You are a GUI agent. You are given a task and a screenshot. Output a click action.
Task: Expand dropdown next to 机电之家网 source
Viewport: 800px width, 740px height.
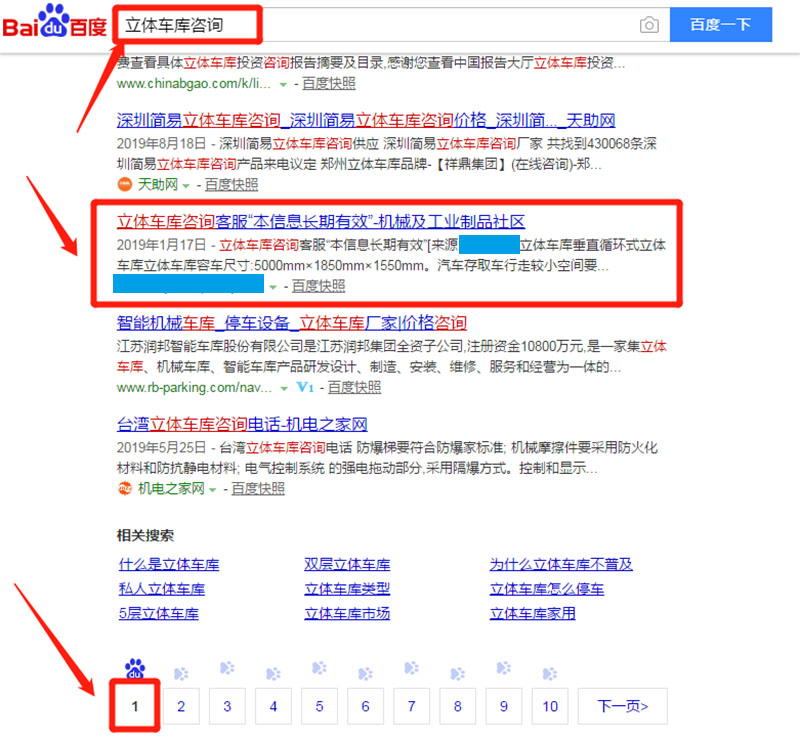(x=212, y=490)
